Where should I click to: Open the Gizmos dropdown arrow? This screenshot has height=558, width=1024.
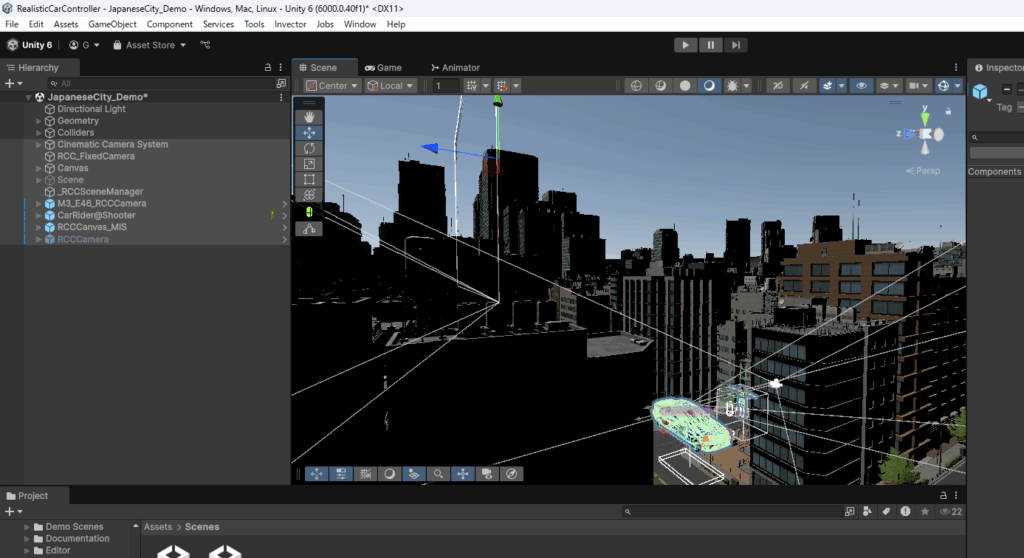click(957, 86)
